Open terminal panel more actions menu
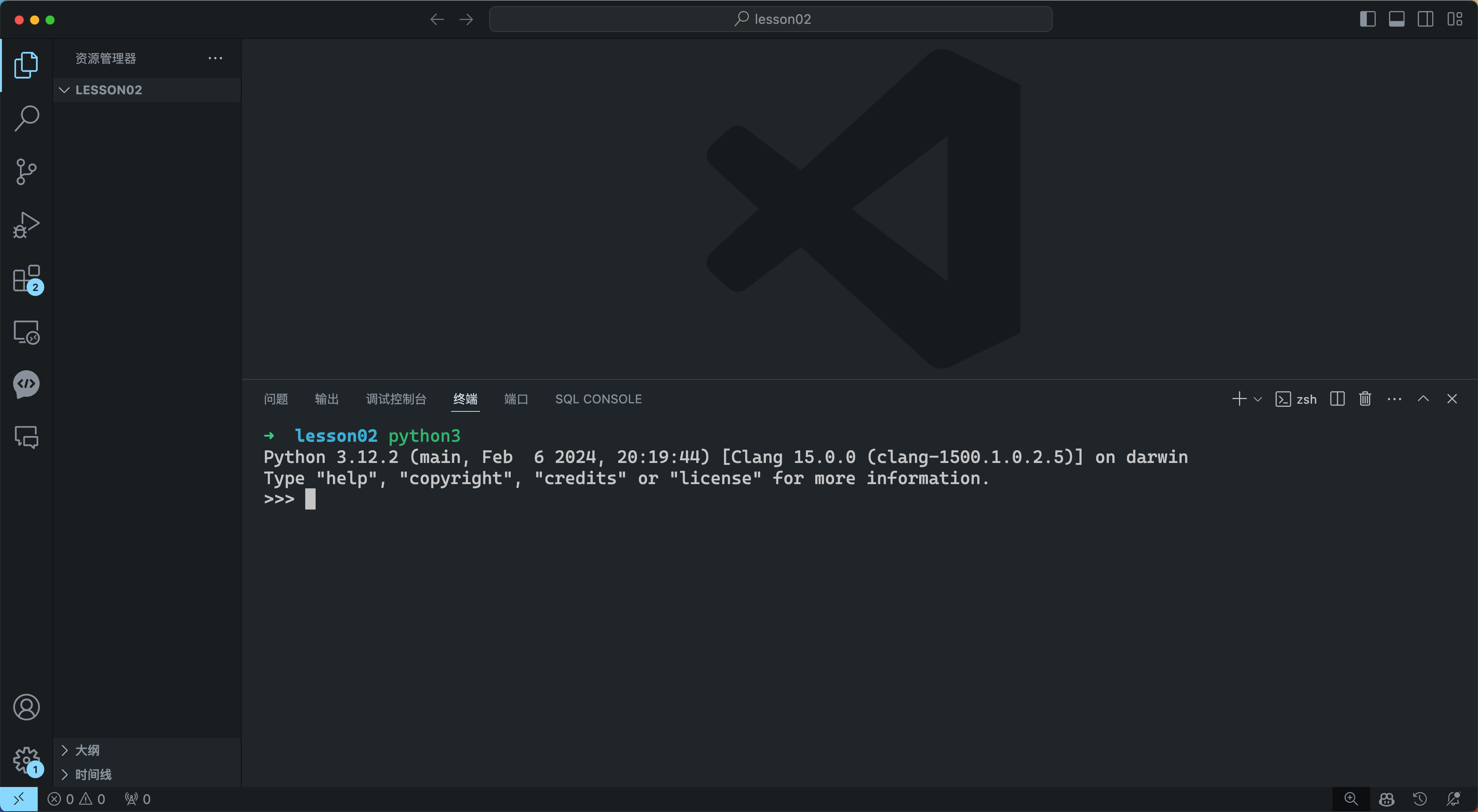This screenshot has width=1478, height=812. pos(1394,399)
